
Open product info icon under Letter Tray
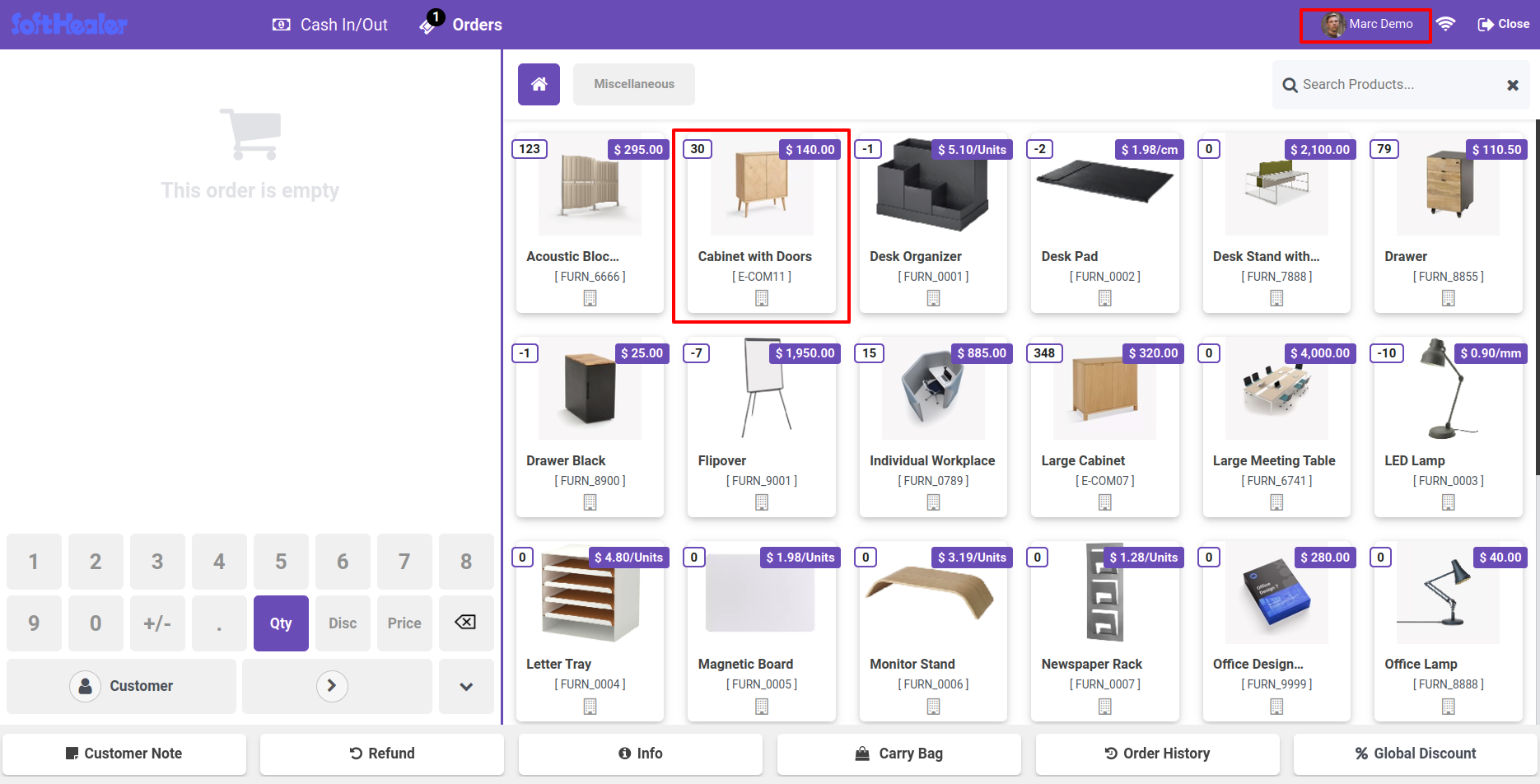click(590, 707)
